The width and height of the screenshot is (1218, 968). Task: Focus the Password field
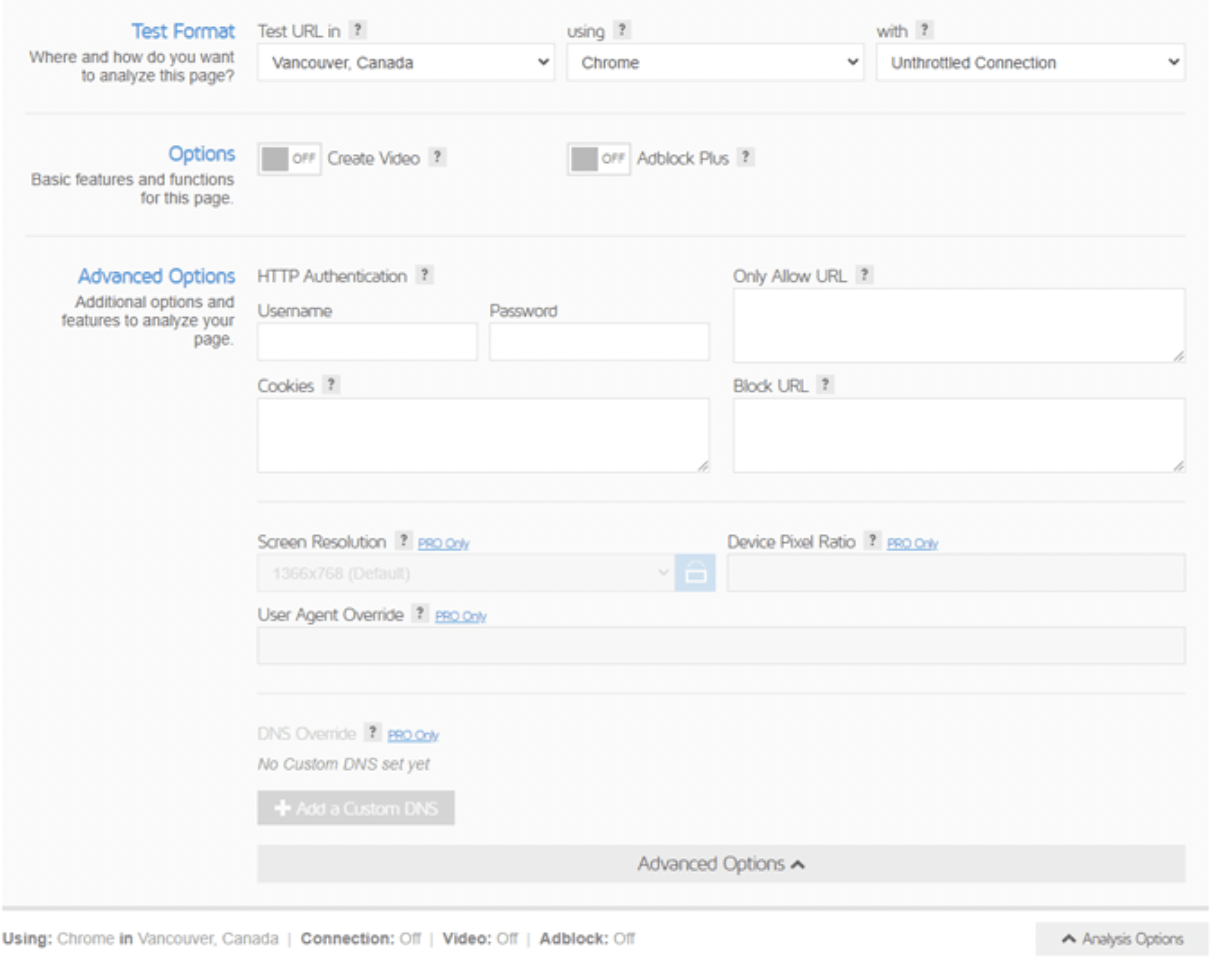point(599,341)
